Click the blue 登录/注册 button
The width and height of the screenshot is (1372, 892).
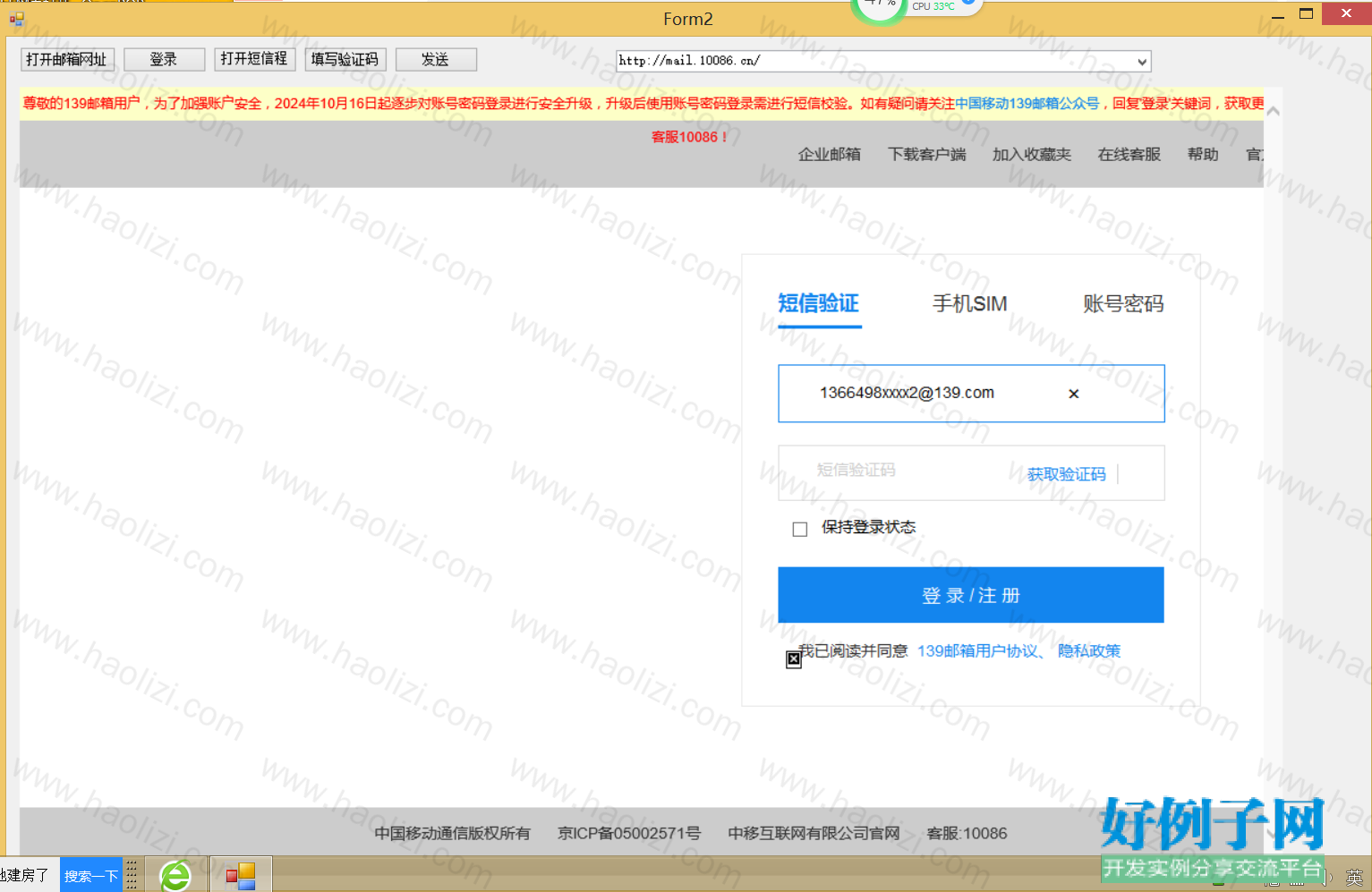pos(971,595)
